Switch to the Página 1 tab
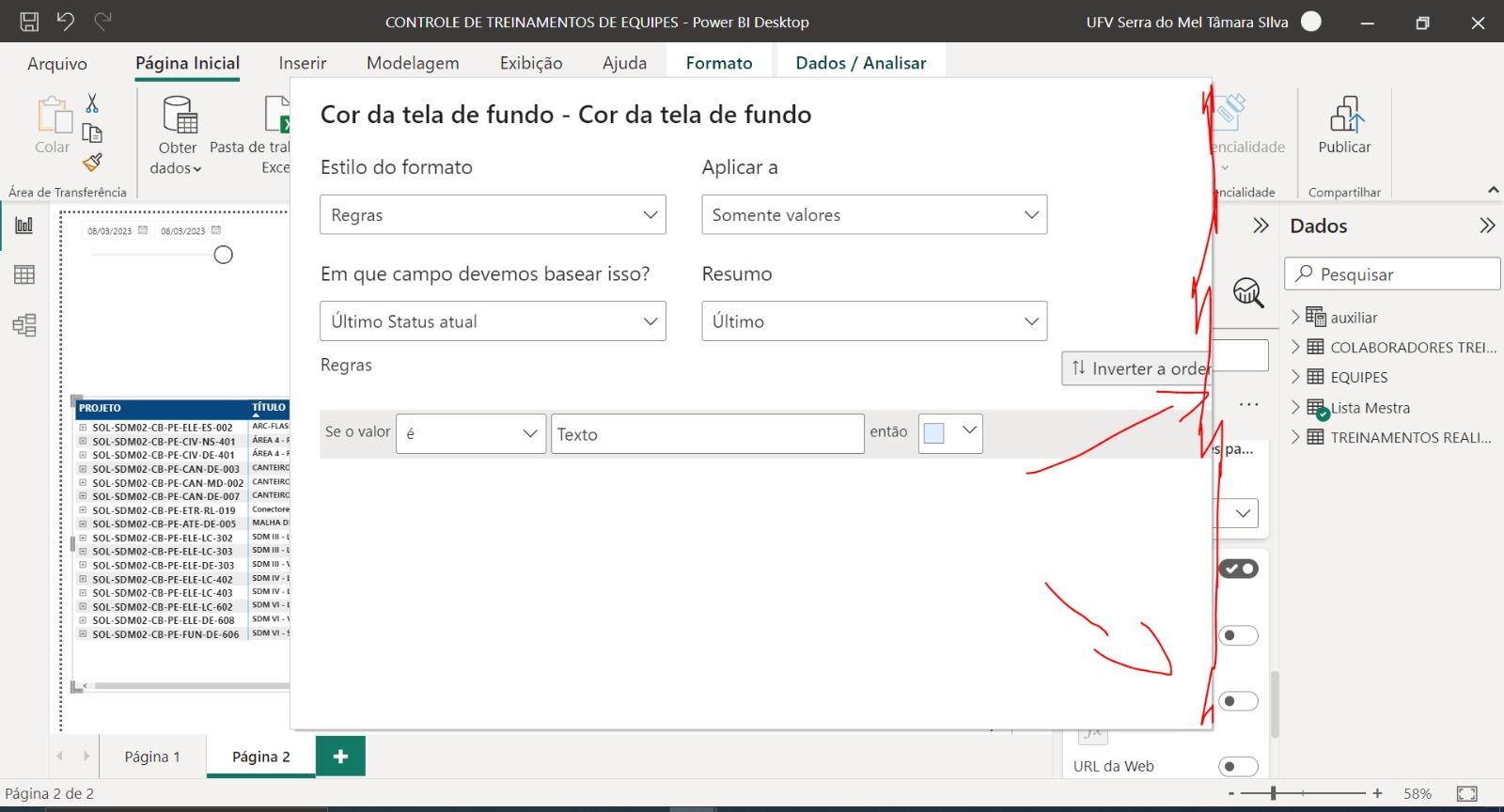 tap(152, 757)
